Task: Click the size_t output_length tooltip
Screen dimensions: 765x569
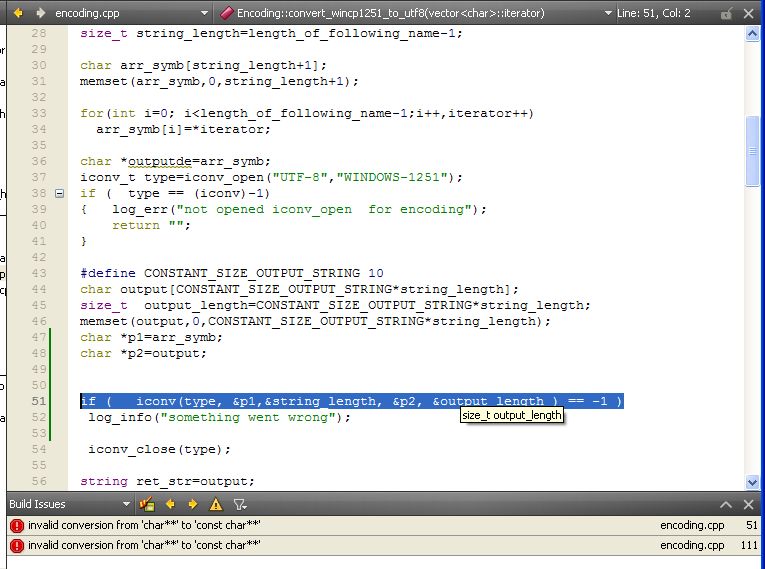Action: click(x=511, y=415)
